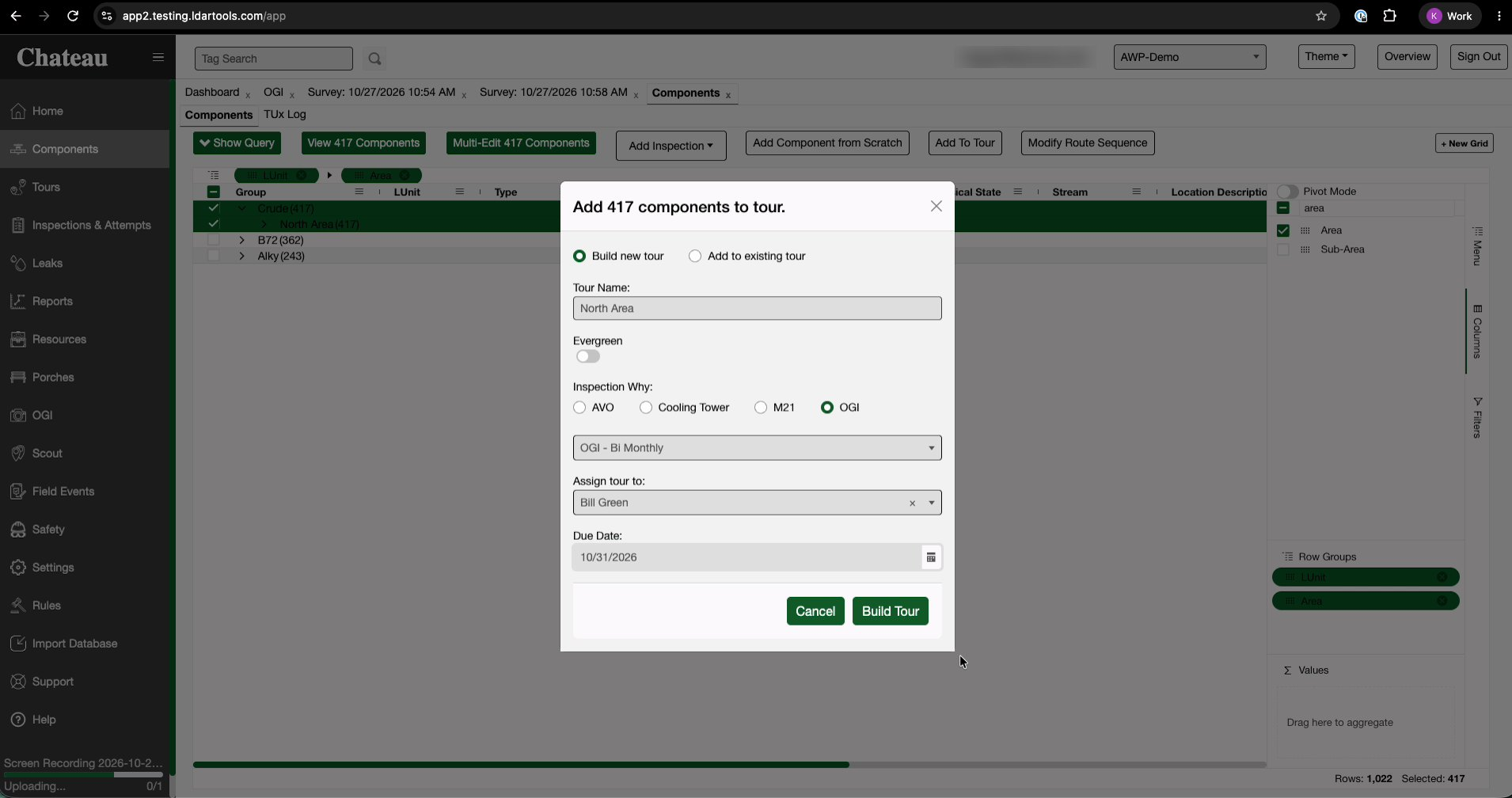Select the M21 radio button
The height and width of the screenshot is (798, 1512).
tap(761, 407)
